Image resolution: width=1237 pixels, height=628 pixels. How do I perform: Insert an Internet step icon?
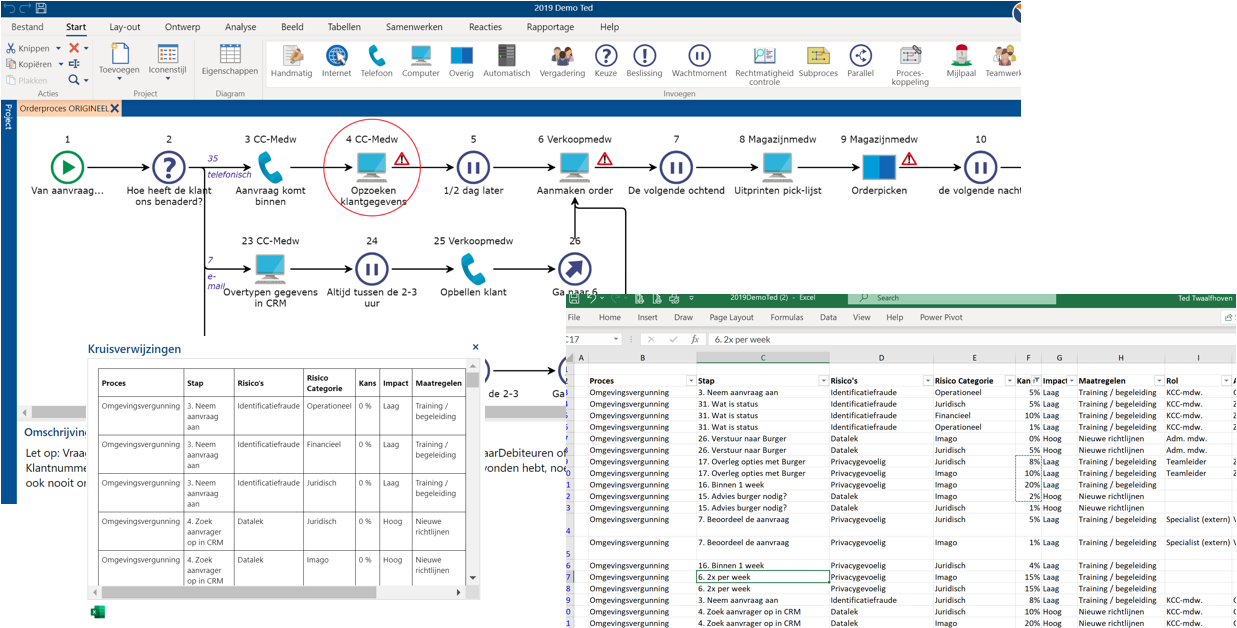pos(336,60)
